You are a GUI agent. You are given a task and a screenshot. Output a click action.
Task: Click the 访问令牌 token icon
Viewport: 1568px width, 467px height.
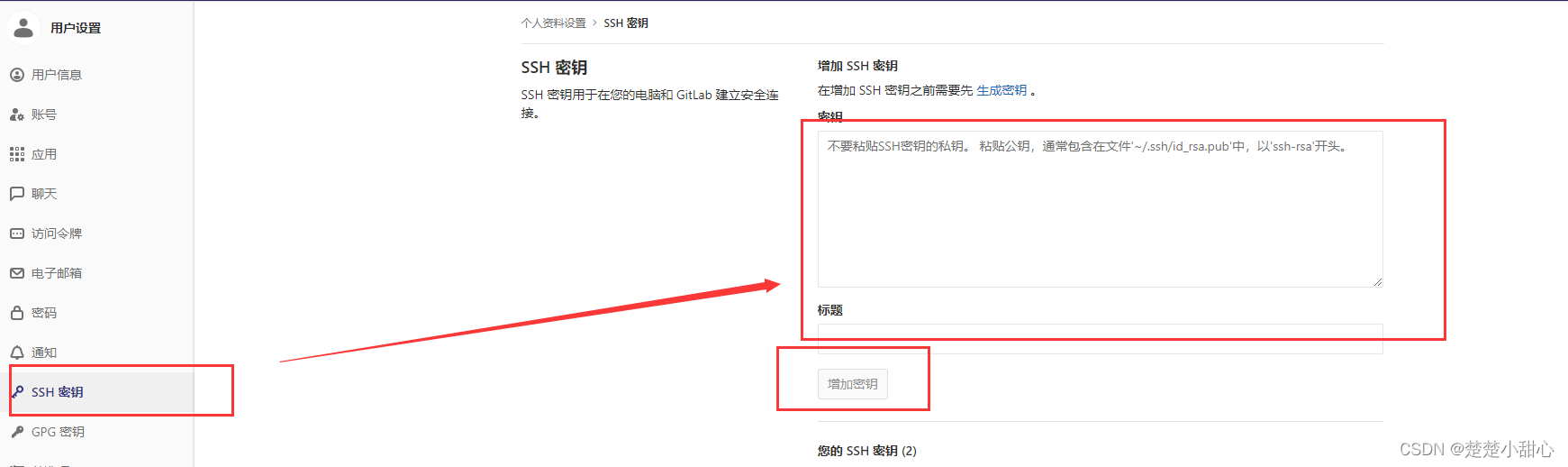pyautogui.click(x=17, y=233)
